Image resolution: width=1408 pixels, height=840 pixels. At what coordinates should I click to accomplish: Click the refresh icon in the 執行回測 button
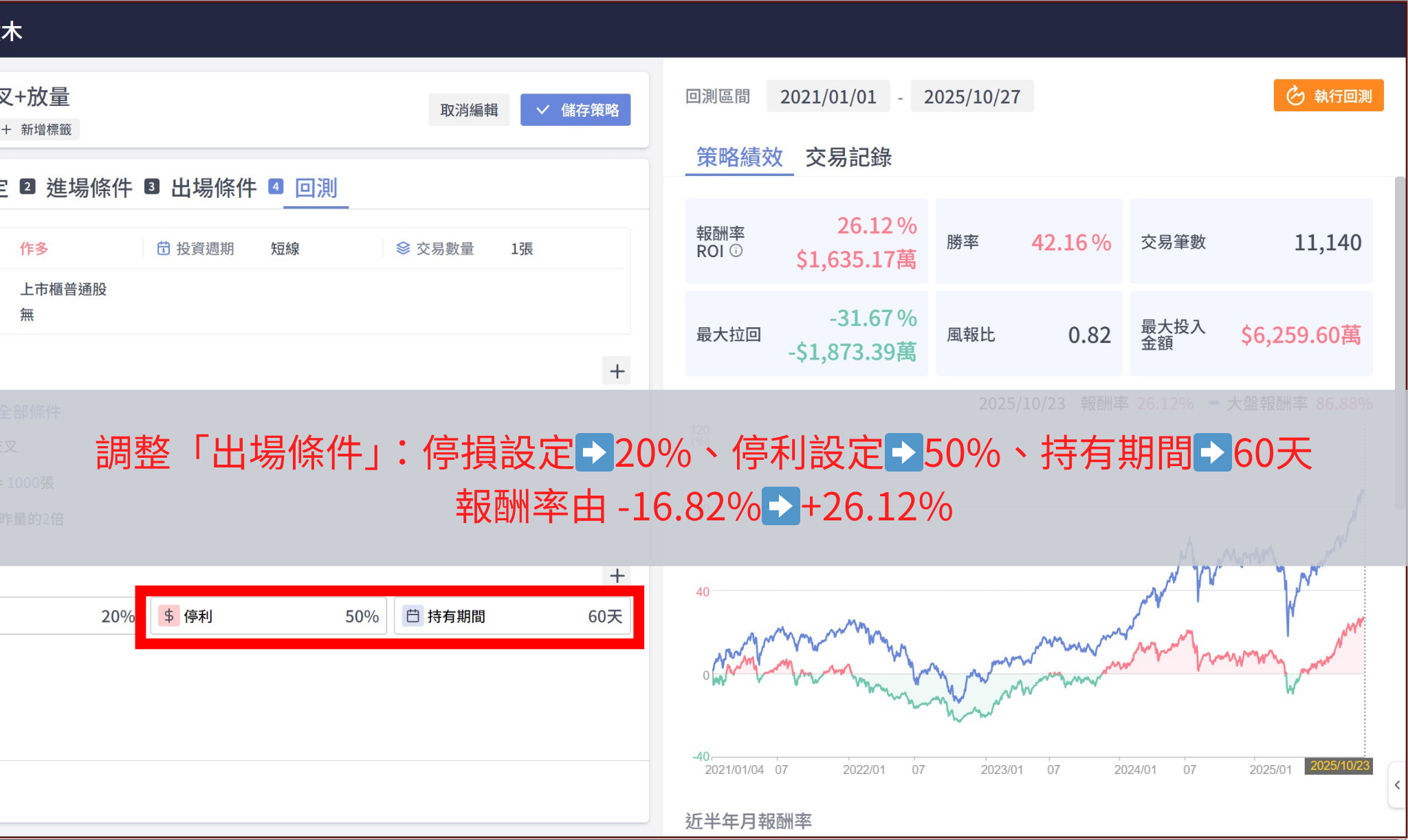(1295, 96)
